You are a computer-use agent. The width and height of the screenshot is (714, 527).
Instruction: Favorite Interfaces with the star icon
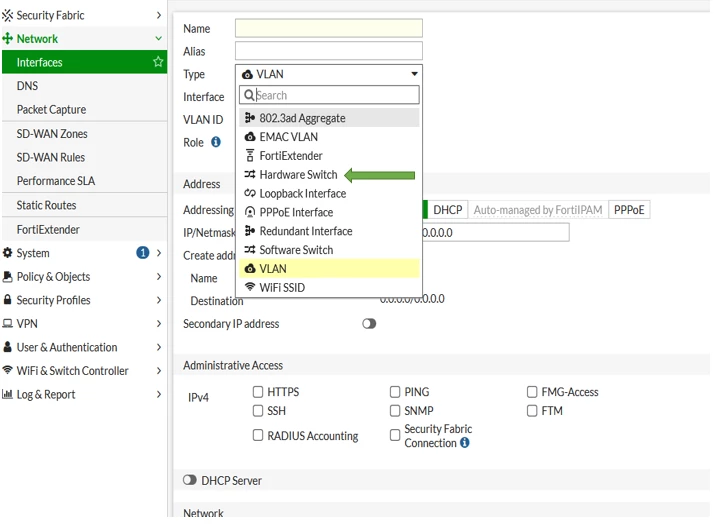(x=158, y=61)
